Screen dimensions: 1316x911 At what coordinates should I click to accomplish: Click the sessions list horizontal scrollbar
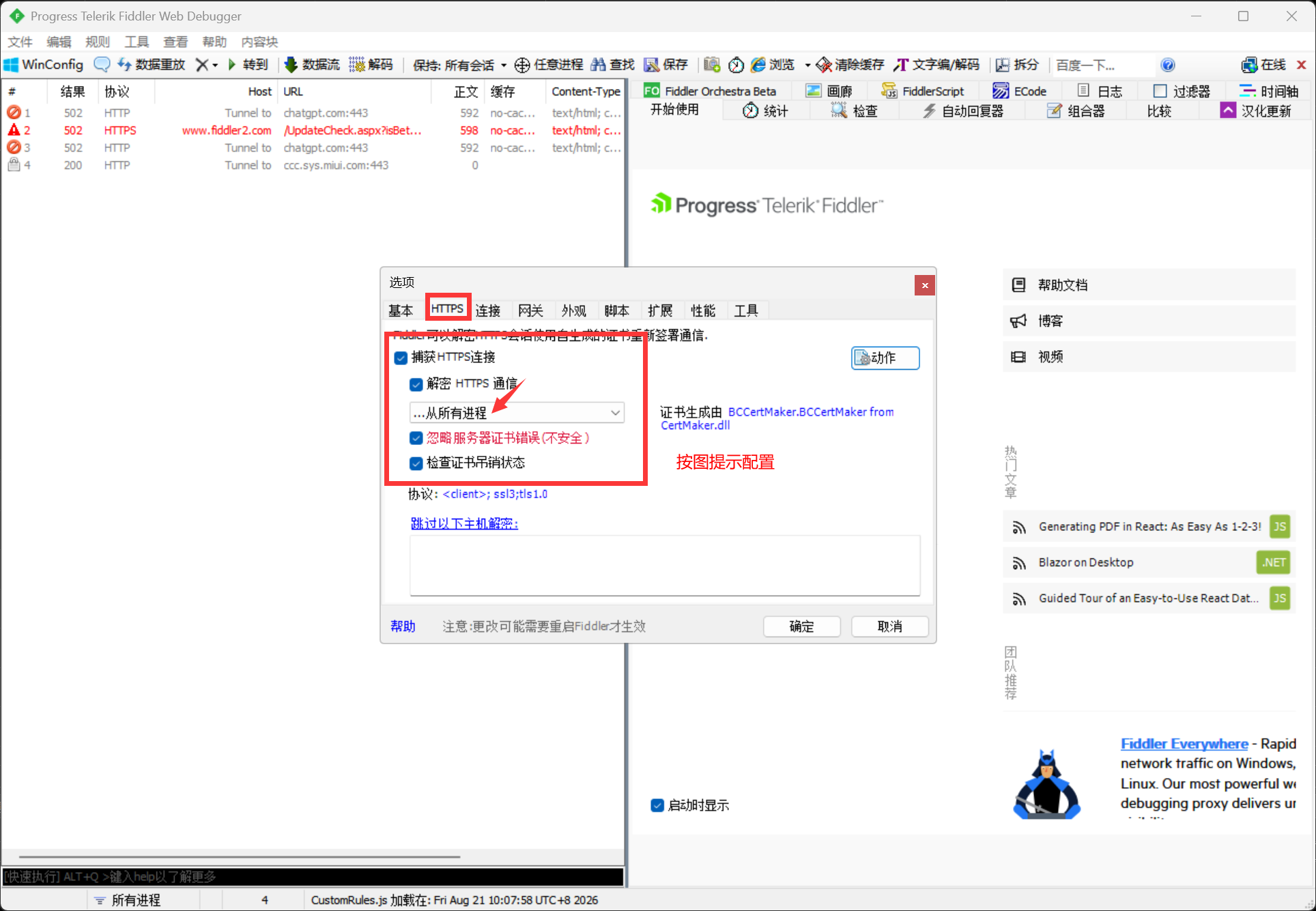[240, 856]
